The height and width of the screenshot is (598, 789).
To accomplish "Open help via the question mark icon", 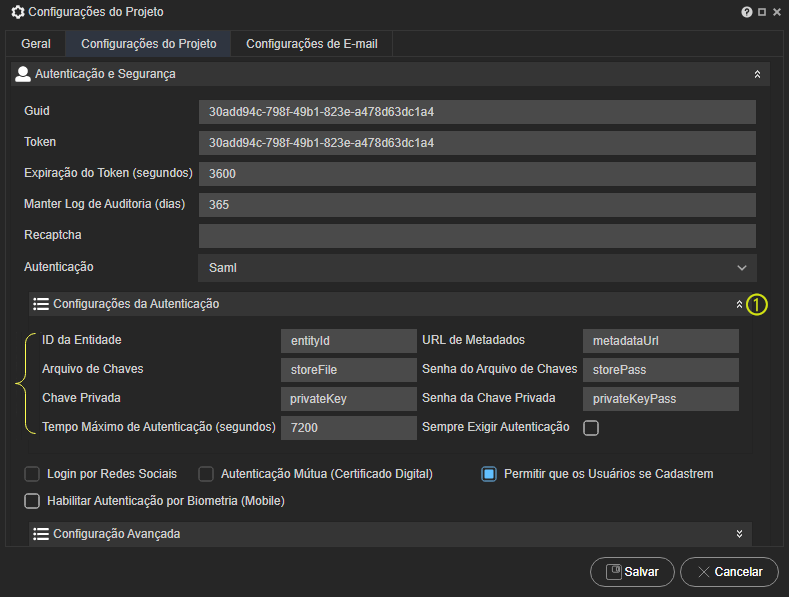I will [746, 12].
